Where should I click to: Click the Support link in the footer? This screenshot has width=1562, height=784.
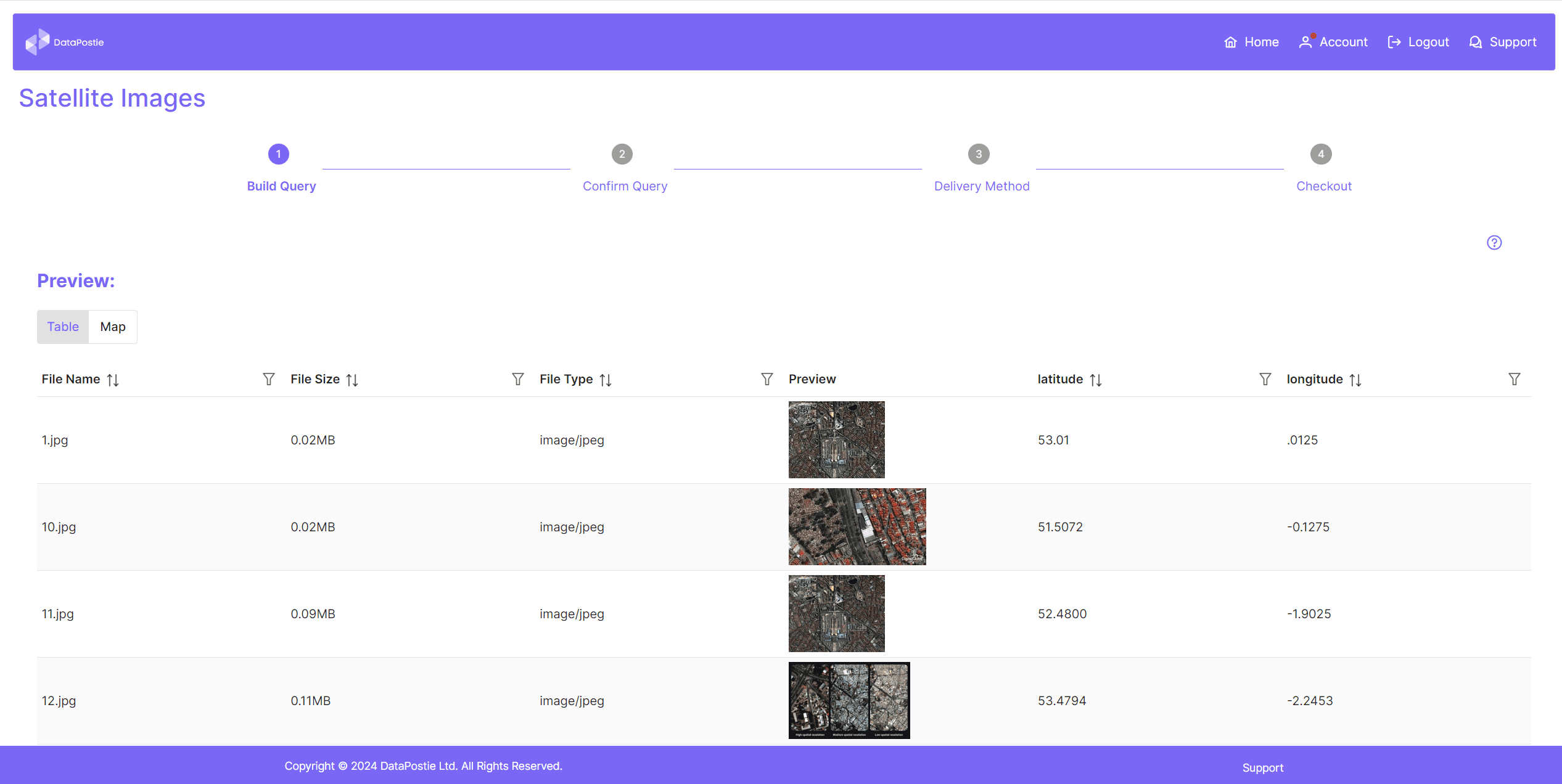(1262, 767)
